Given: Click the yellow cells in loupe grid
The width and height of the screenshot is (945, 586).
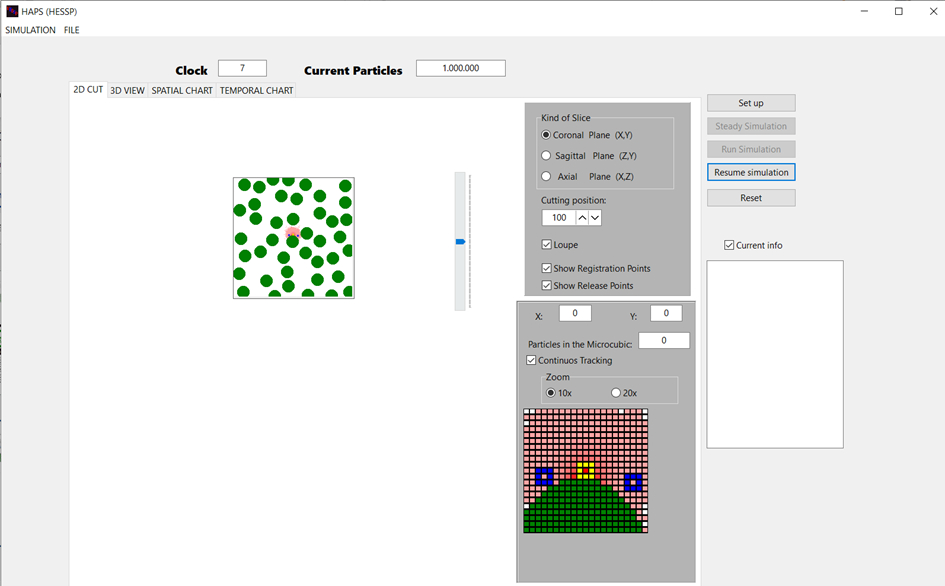Looking at the screenshot, I should (x=586, y=469).
